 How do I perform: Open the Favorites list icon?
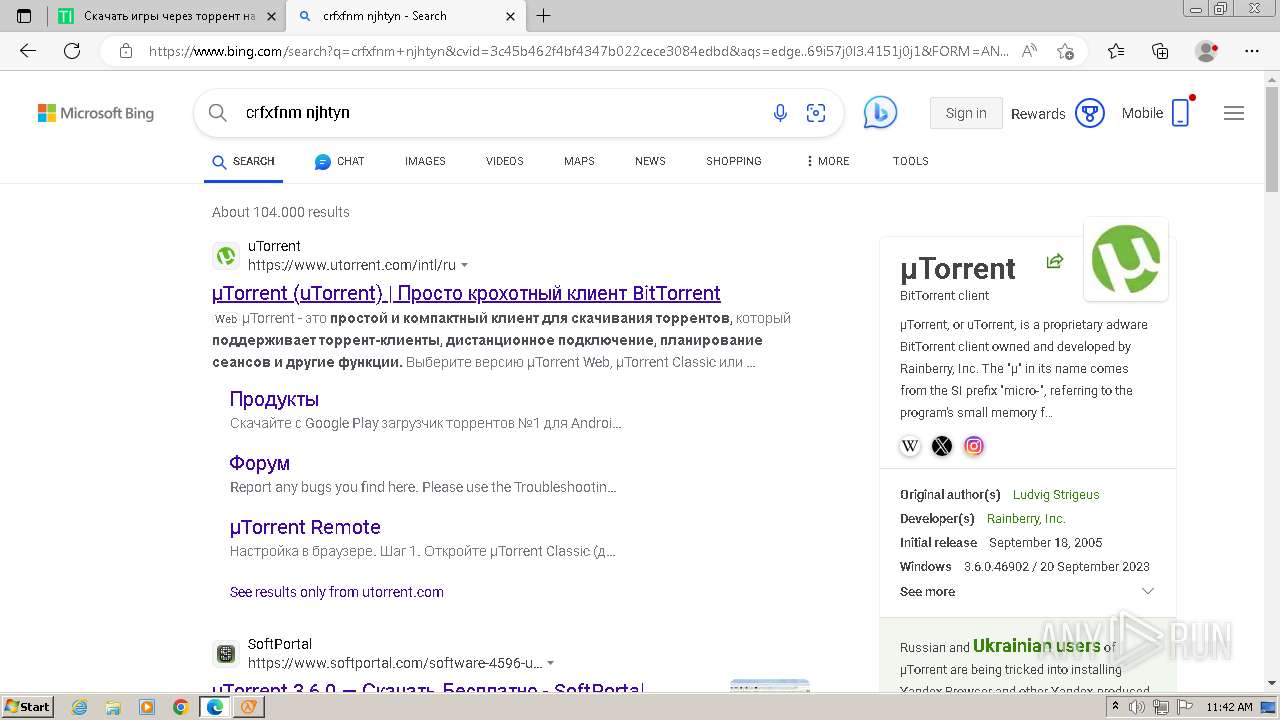click(1116, 51)
